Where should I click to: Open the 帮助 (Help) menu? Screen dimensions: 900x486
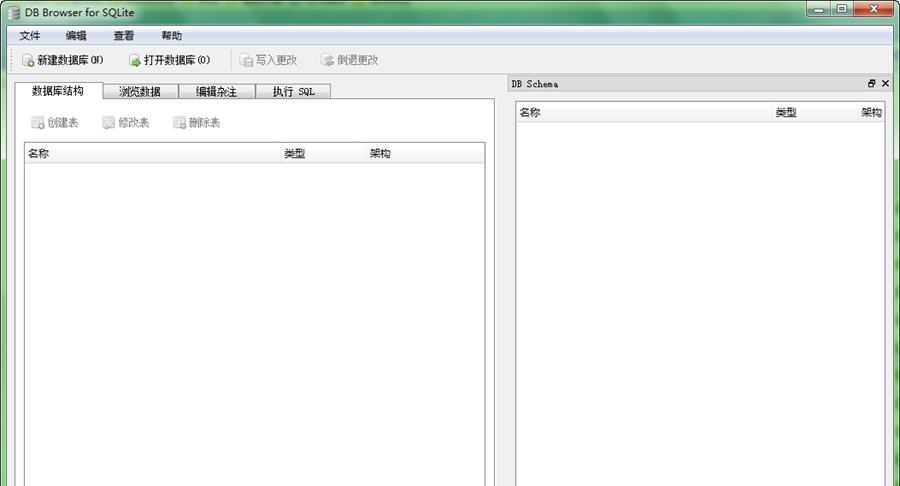click(x=171, y=36)
